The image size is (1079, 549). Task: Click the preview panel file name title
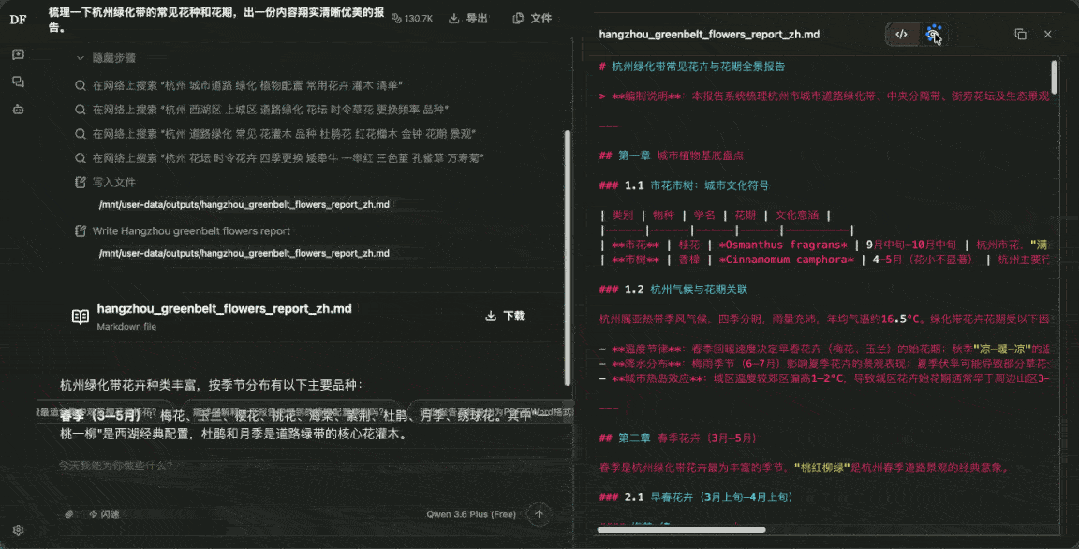pos(709,34)
